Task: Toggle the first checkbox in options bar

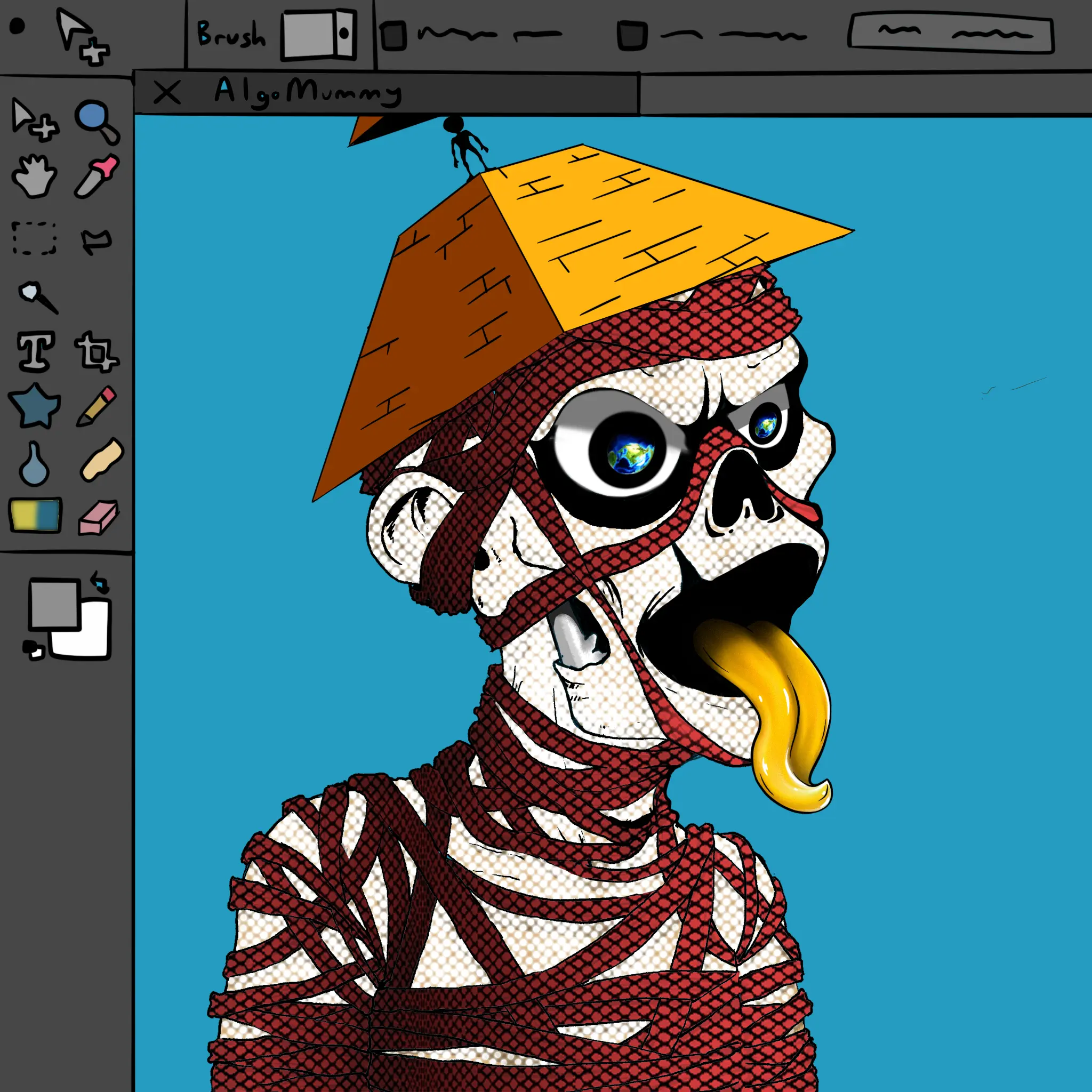Action: (x=394, y=35)
